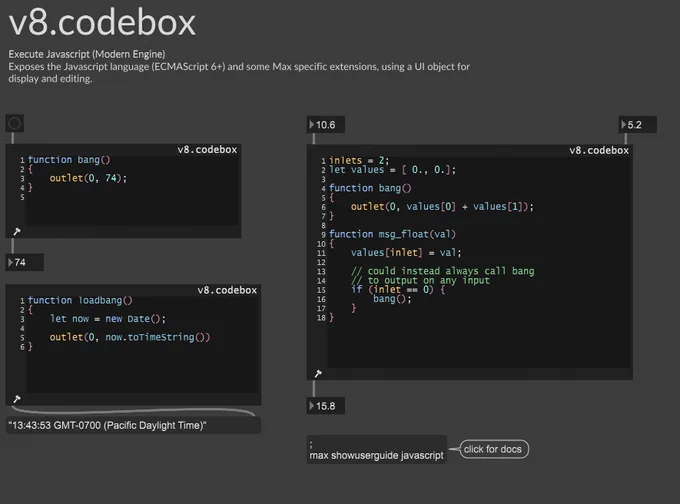Click 'let values = [ 0., 0.];' line

[392, 170]
